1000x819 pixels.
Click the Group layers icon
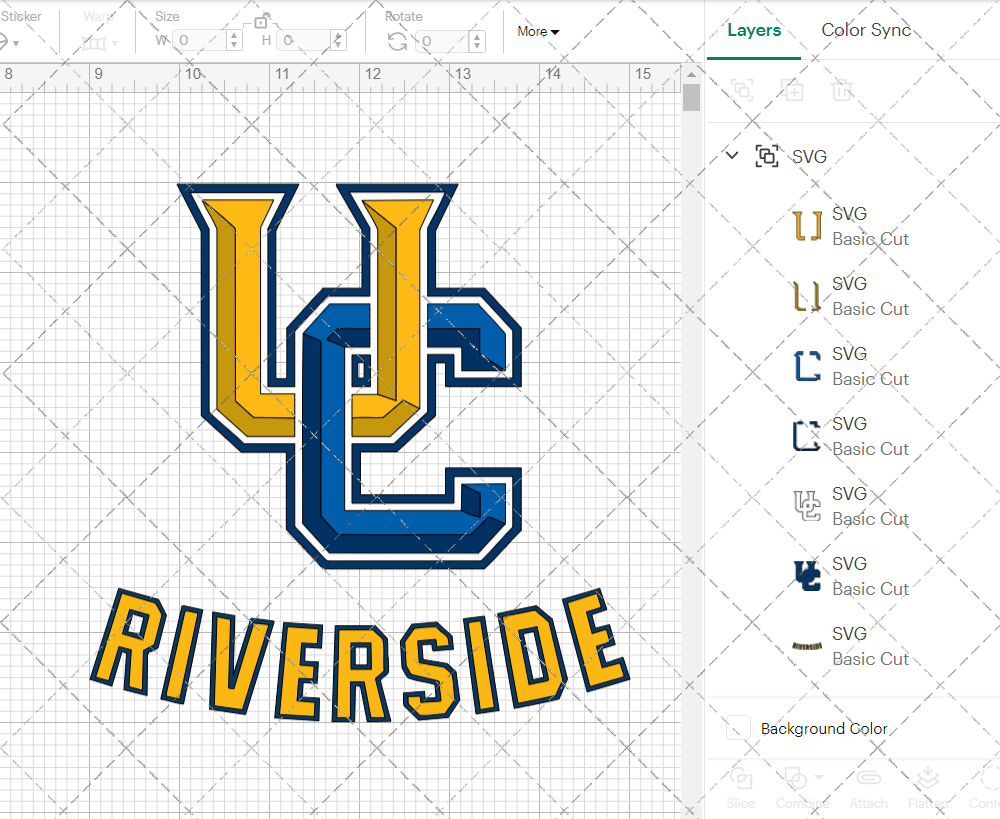[743, 91]
